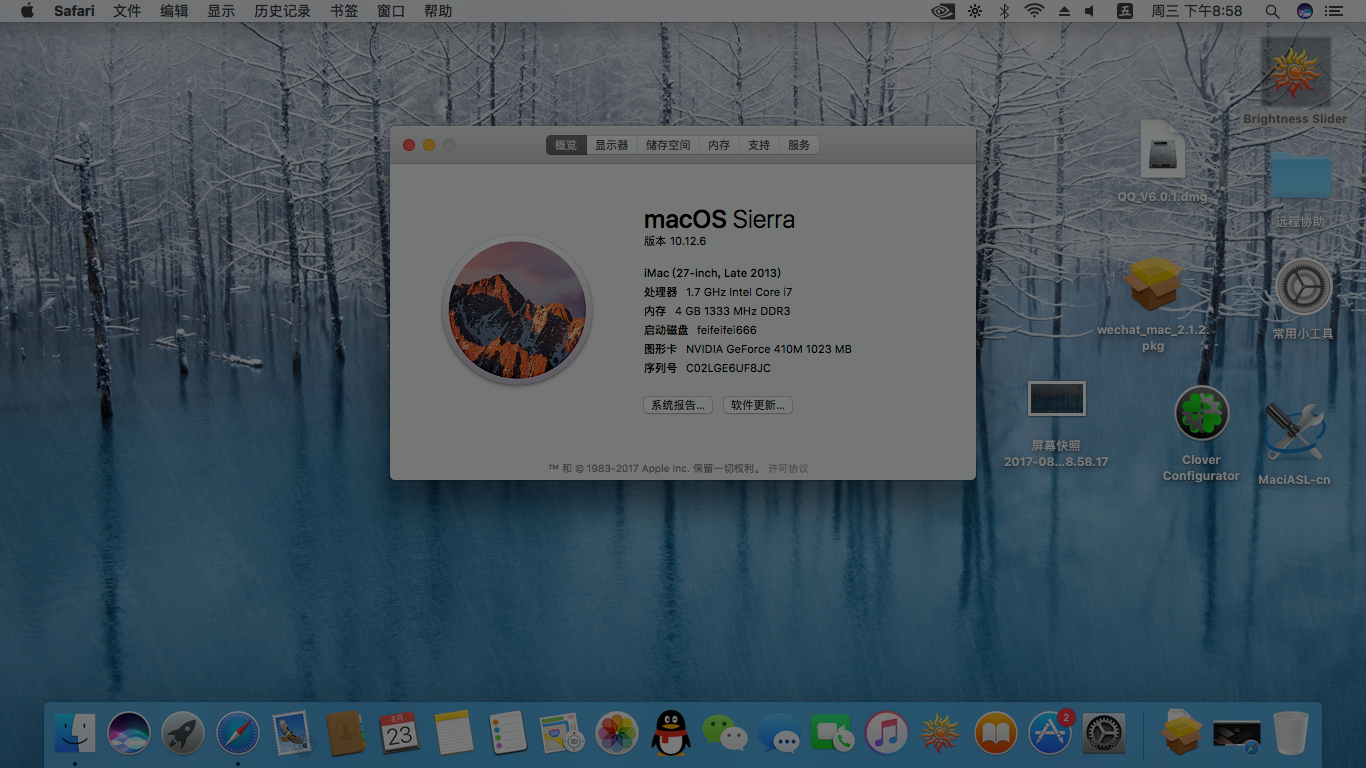Open iTunes music note icon in Dock
Screen dimensions: 1366x768
coord(887,733)
